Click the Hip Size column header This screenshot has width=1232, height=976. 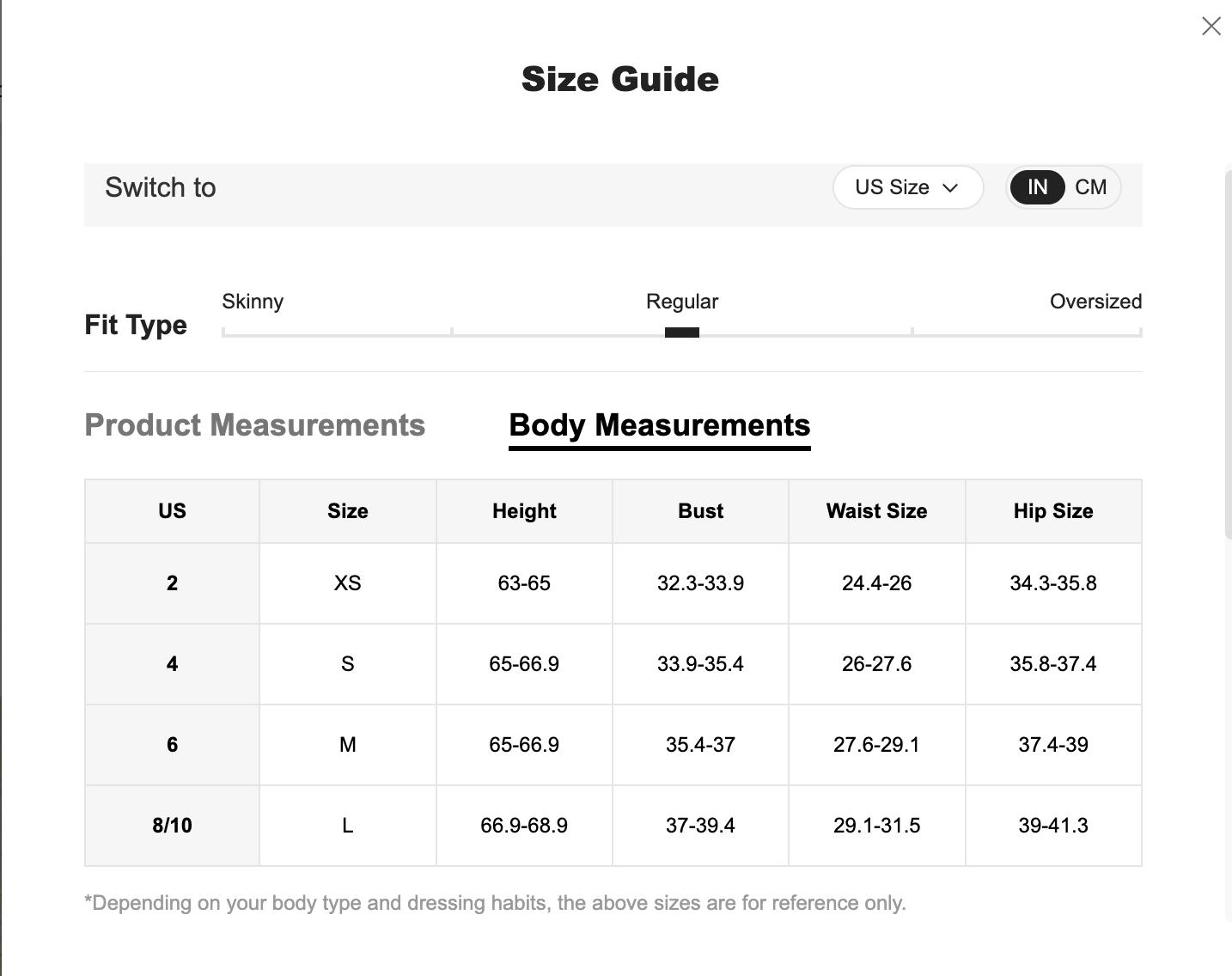pyautogui.click(x=1053, y=511)
